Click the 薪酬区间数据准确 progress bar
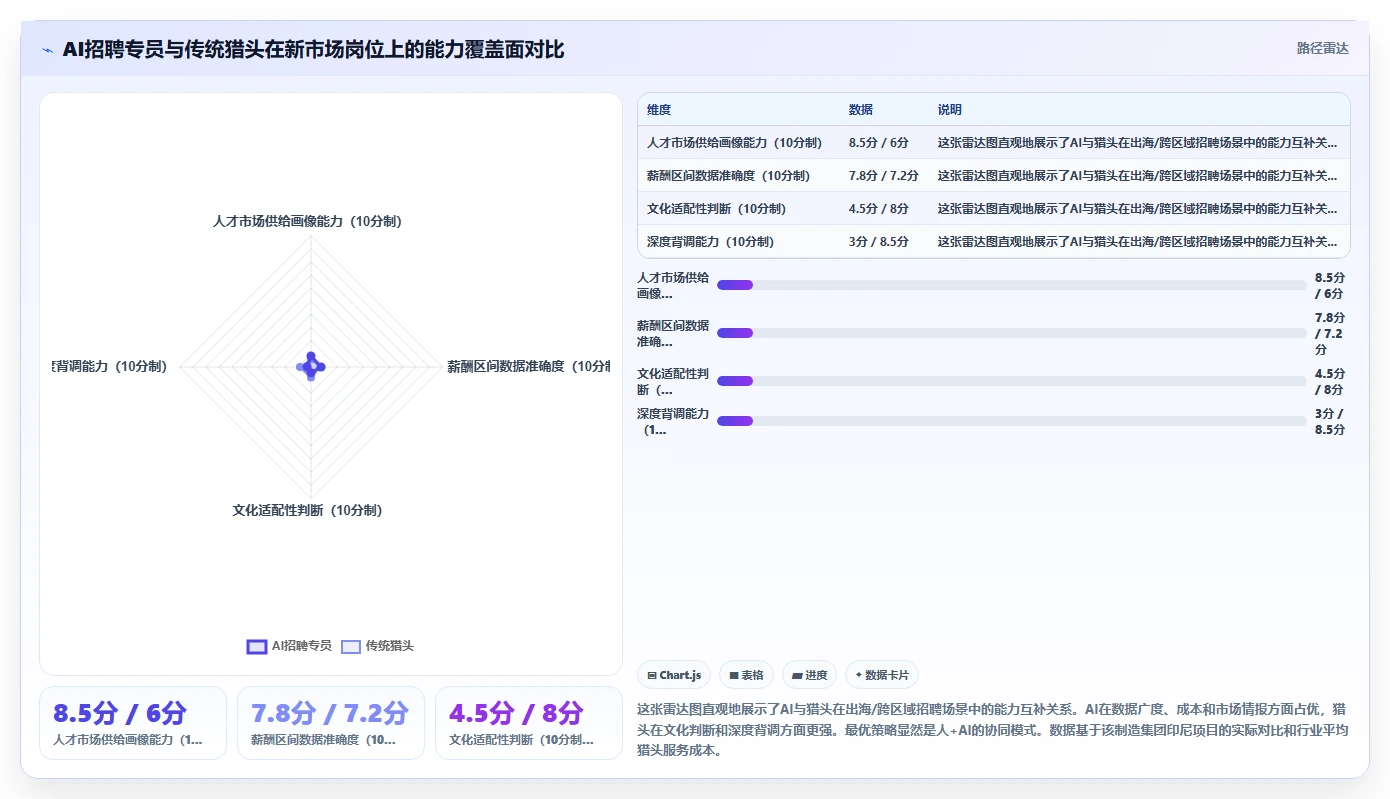The height and width of the screenshot is (799, 1390). tap(1011, 333)
